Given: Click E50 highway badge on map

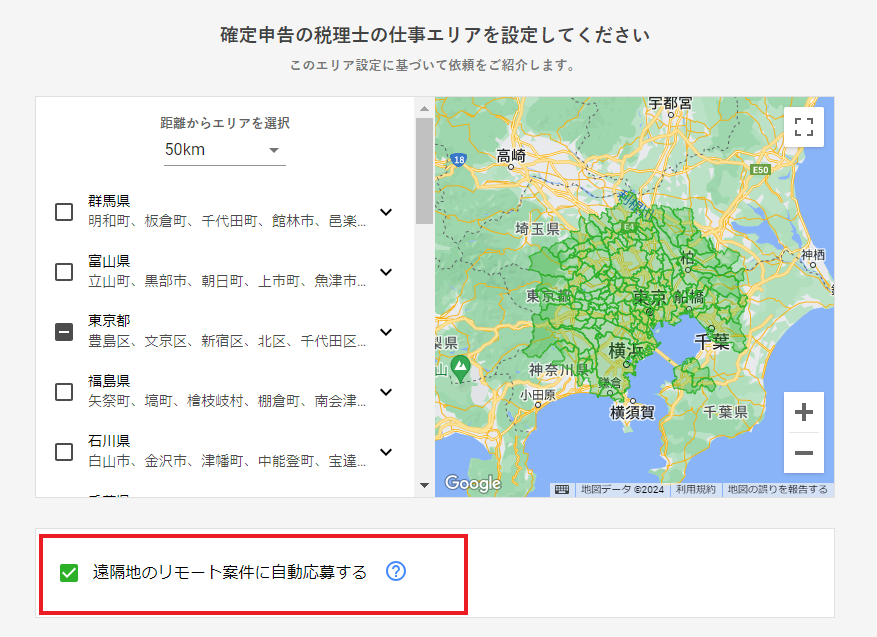Looking at the screenshot, I should pyautogui.click(x=760, y=169).
